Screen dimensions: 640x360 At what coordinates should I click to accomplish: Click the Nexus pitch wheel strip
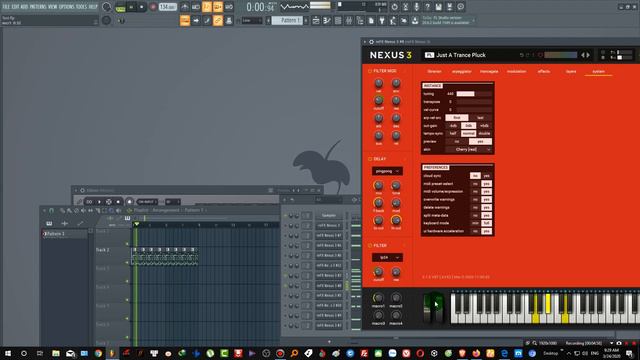point(427,308)
